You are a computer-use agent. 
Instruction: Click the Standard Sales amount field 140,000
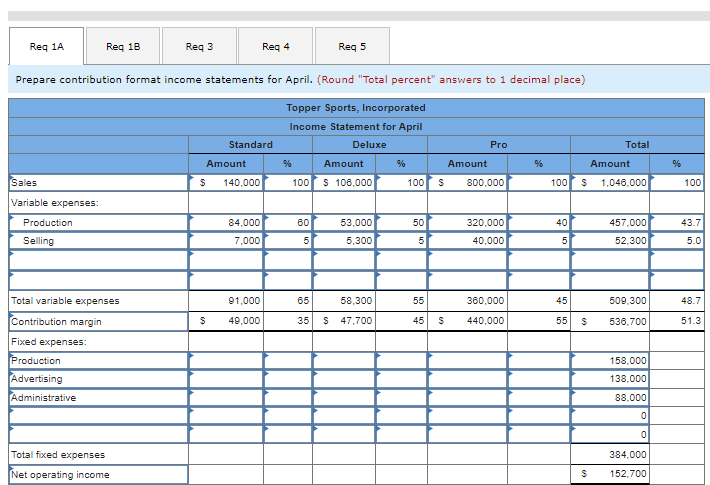pyautogui.click(x=226, y=182)
